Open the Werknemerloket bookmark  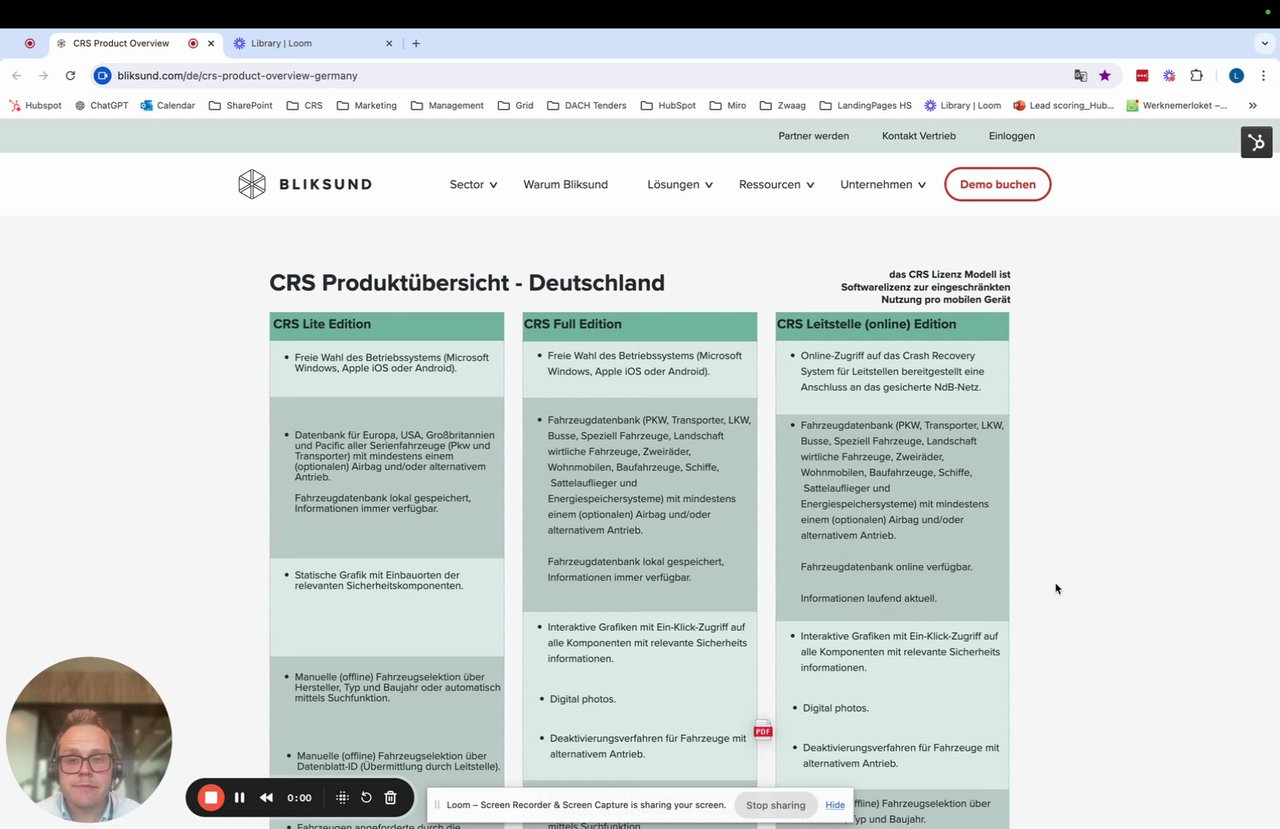tap(1177, 105)
